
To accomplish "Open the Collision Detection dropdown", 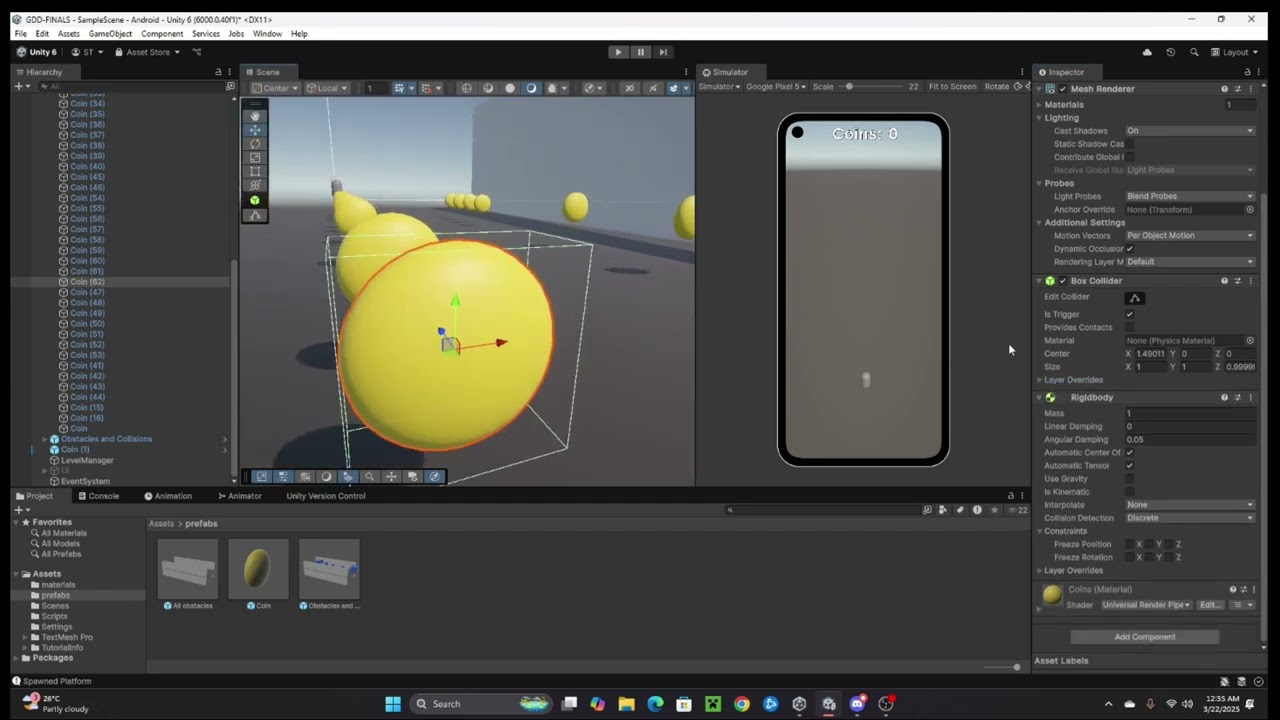I will (x=1190, y=518).
